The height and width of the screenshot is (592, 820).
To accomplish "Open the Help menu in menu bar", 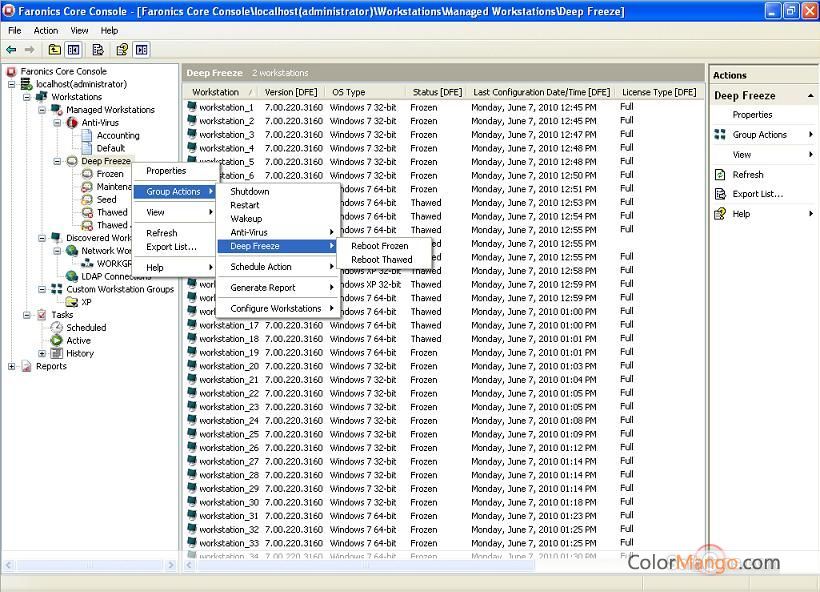I will click(109, 30).
